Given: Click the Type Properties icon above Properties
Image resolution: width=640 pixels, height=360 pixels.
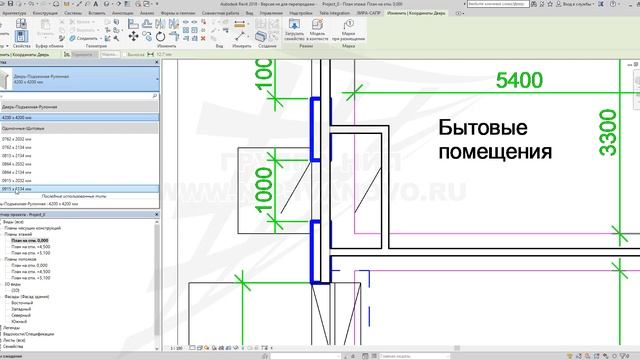Looking at the screenshot, I should [x=21, y=23].
